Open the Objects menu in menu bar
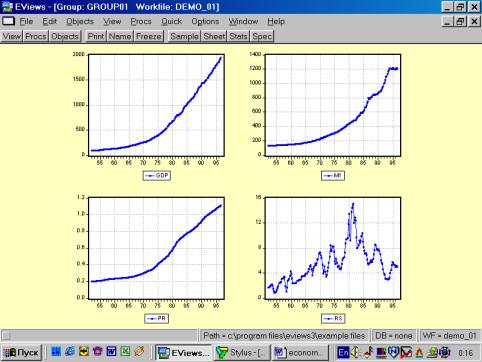Viewport: 482px width, 362px height. pyautogui.click(x=80, y=21)
